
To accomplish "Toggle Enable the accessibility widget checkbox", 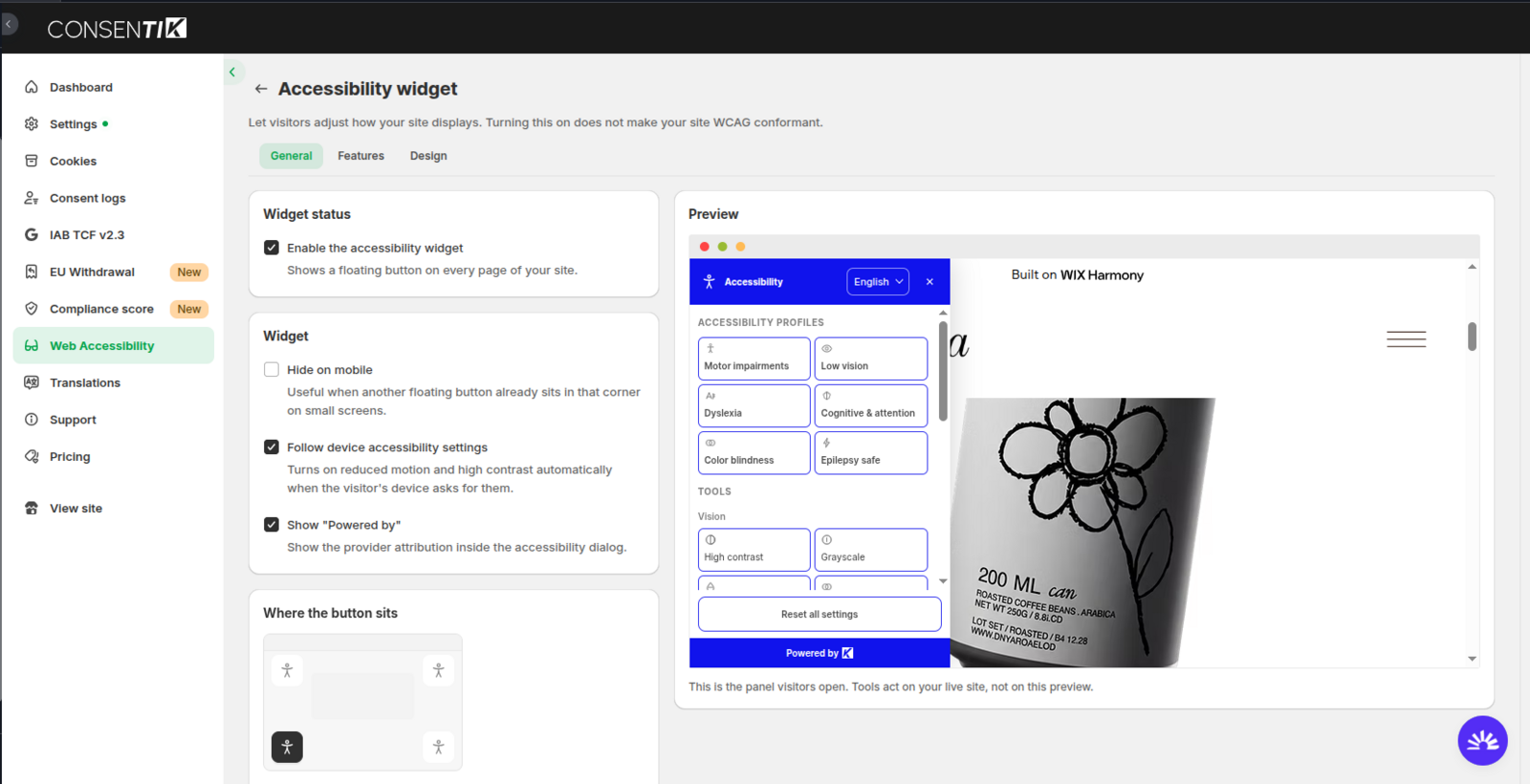I will pos(272,248).
